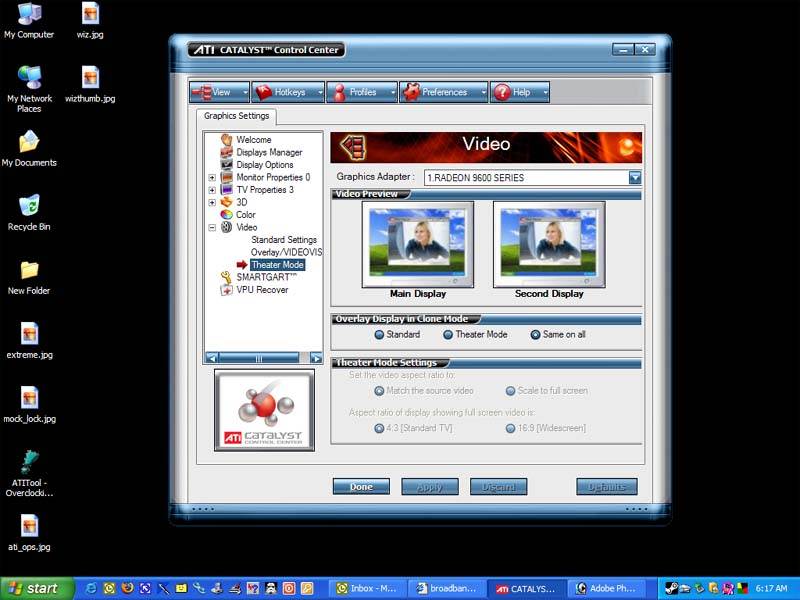Open the Color settings icon

pos(227,215)
